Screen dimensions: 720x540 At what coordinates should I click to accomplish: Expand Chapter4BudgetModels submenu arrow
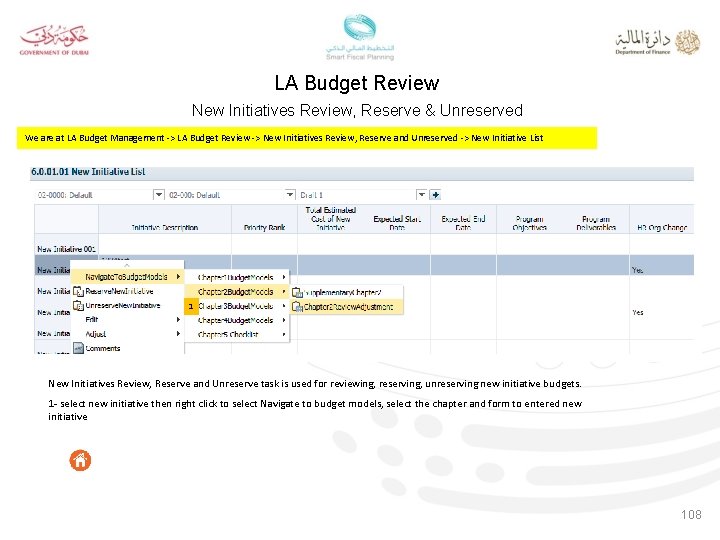click(284, 320)
